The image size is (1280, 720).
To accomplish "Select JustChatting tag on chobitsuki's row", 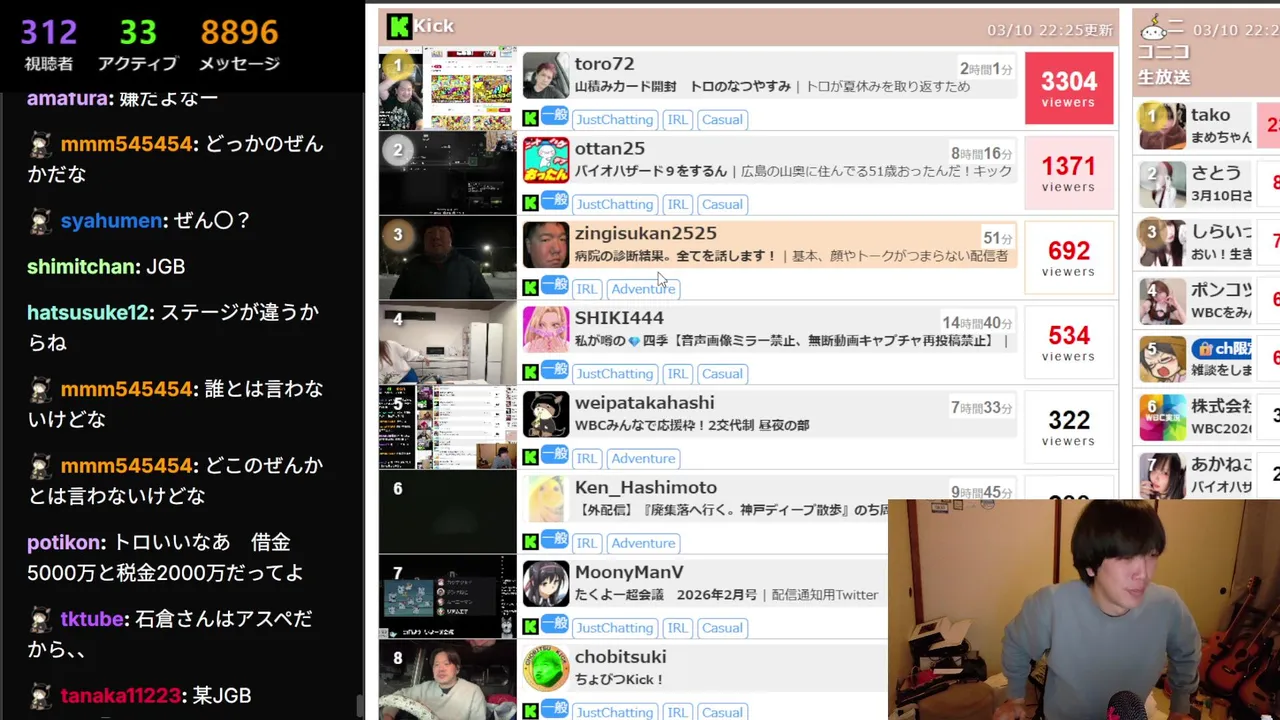I will 614,712.
